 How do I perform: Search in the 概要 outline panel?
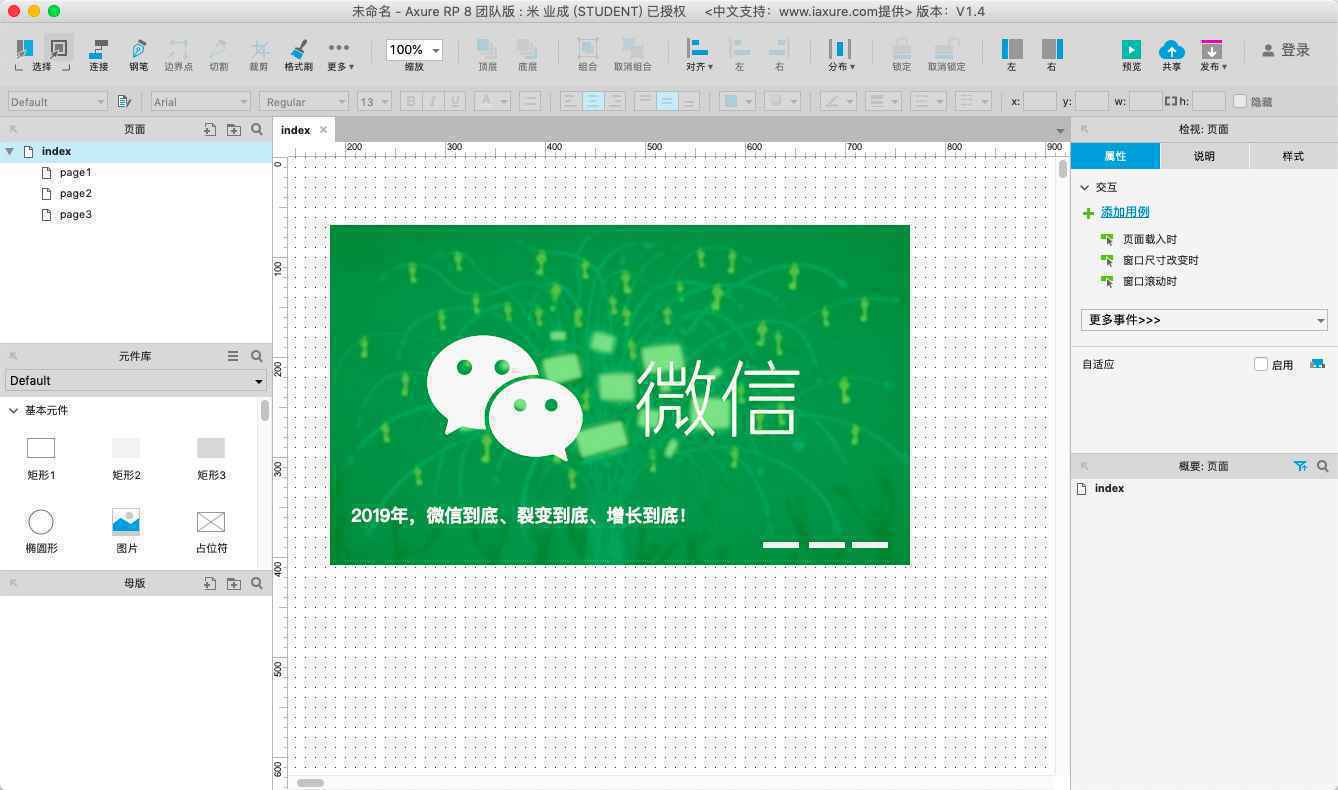1323,466
